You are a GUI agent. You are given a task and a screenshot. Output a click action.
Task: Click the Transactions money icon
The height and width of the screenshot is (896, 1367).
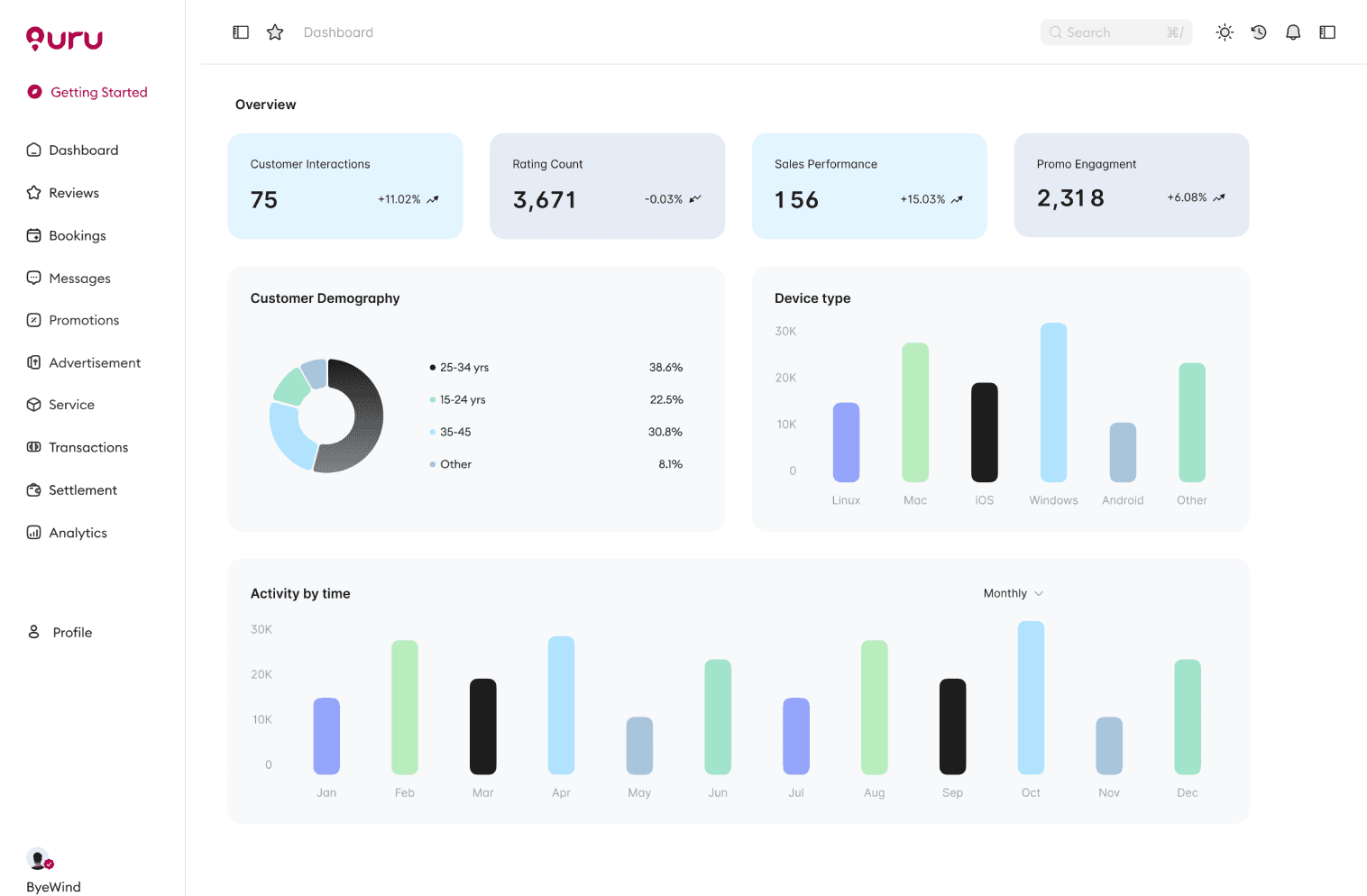pyautogui.click(x=33, y=447)
